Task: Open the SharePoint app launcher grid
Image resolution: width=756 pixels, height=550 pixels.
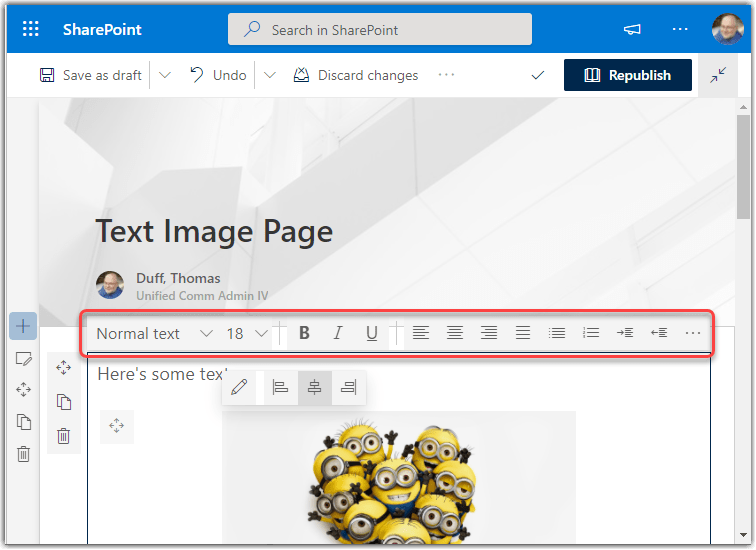Action: [31, 29]
